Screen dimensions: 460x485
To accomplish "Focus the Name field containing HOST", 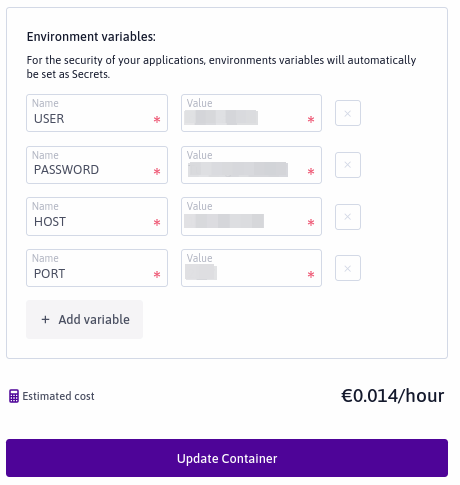I will click(x=97, y=217).
